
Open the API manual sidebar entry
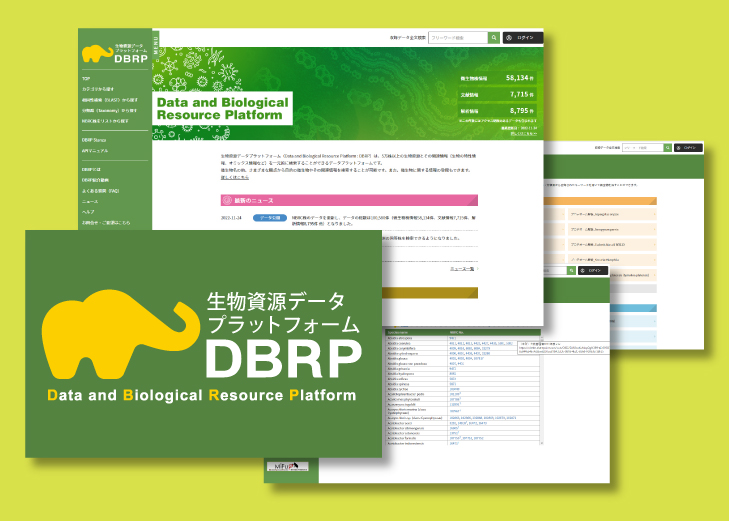[x=95, y=151]
